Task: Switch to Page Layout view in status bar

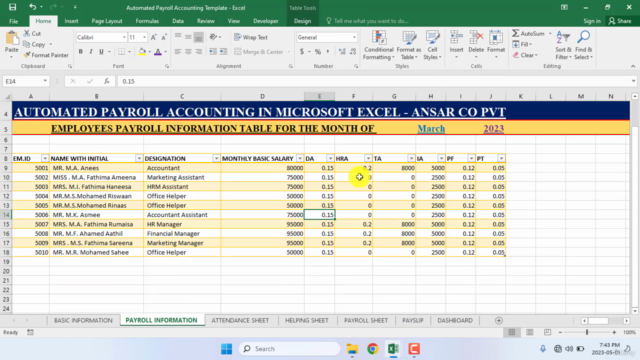Action: [x=530, y=332]
